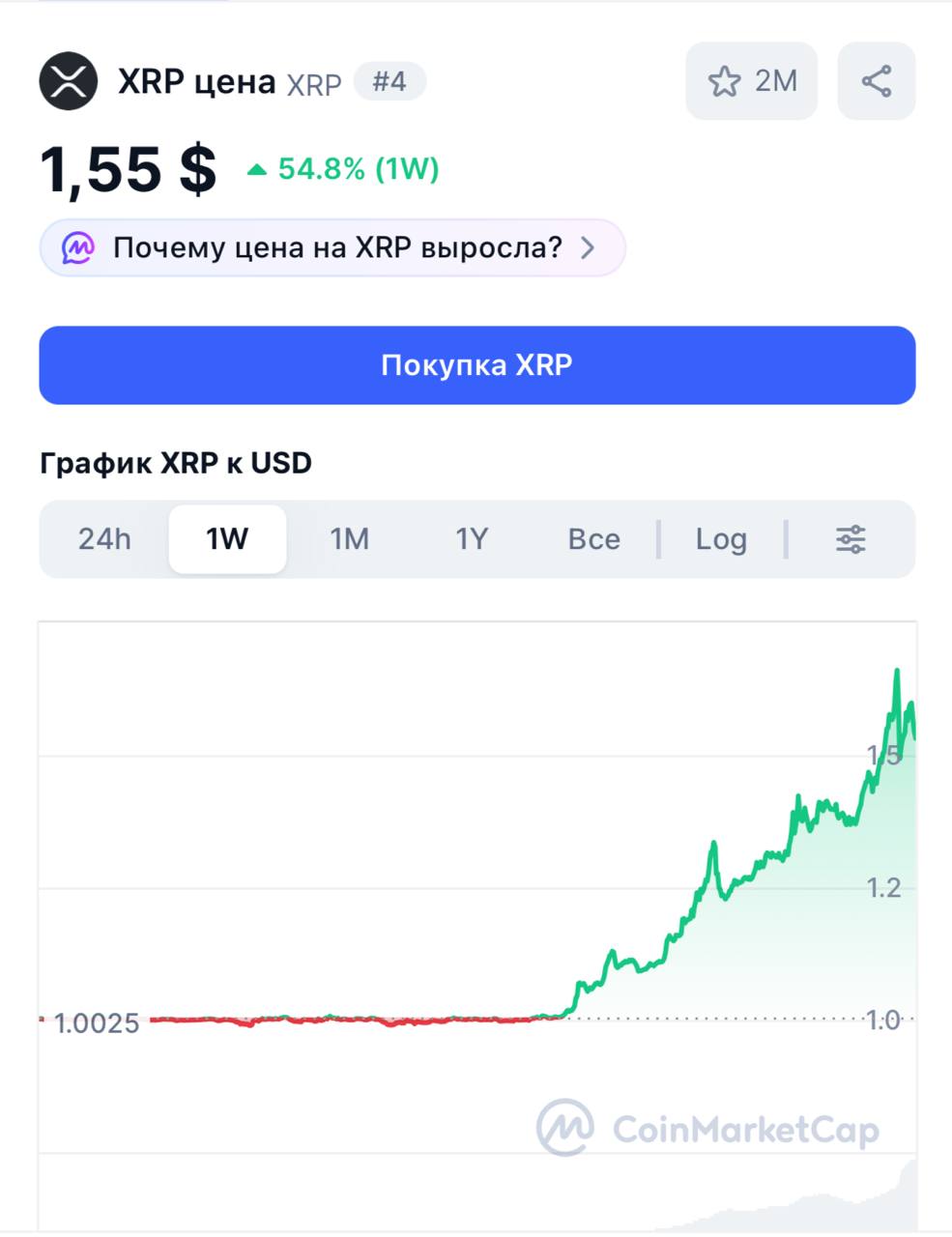This screenshot has width=952, height=1237.
Task: Click the green price-up triangle indicator
Action: click(256, 170)
